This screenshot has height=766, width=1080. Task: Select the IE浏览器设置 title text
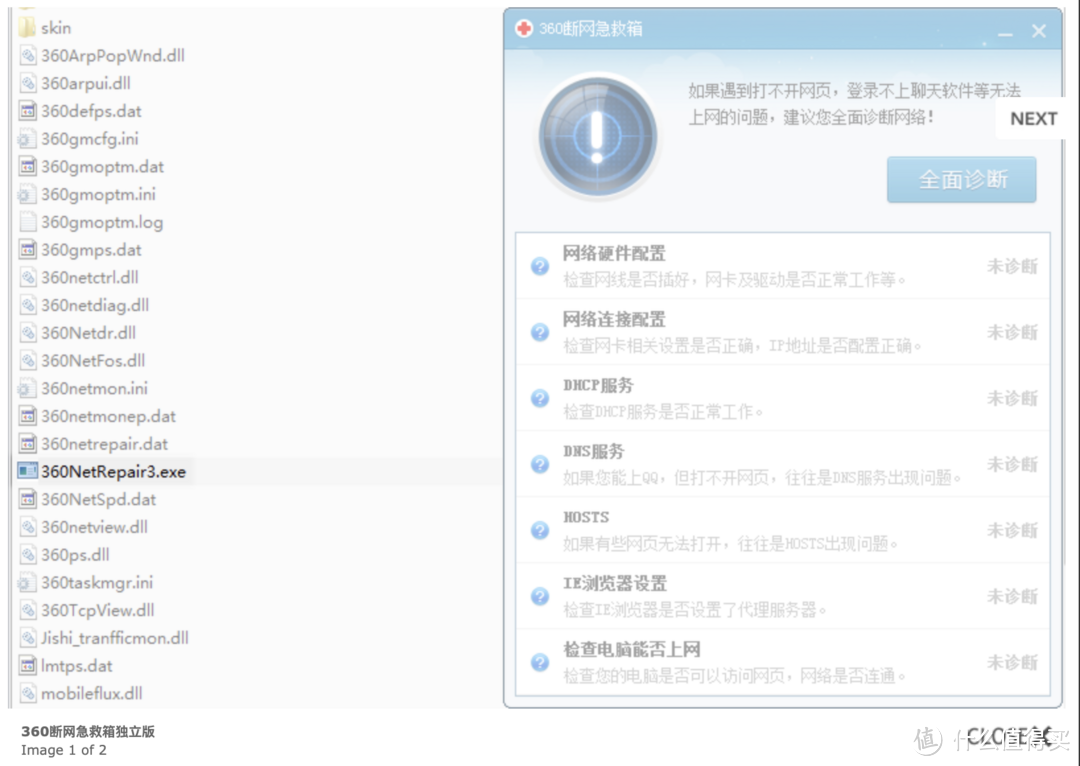pos(614,584)
